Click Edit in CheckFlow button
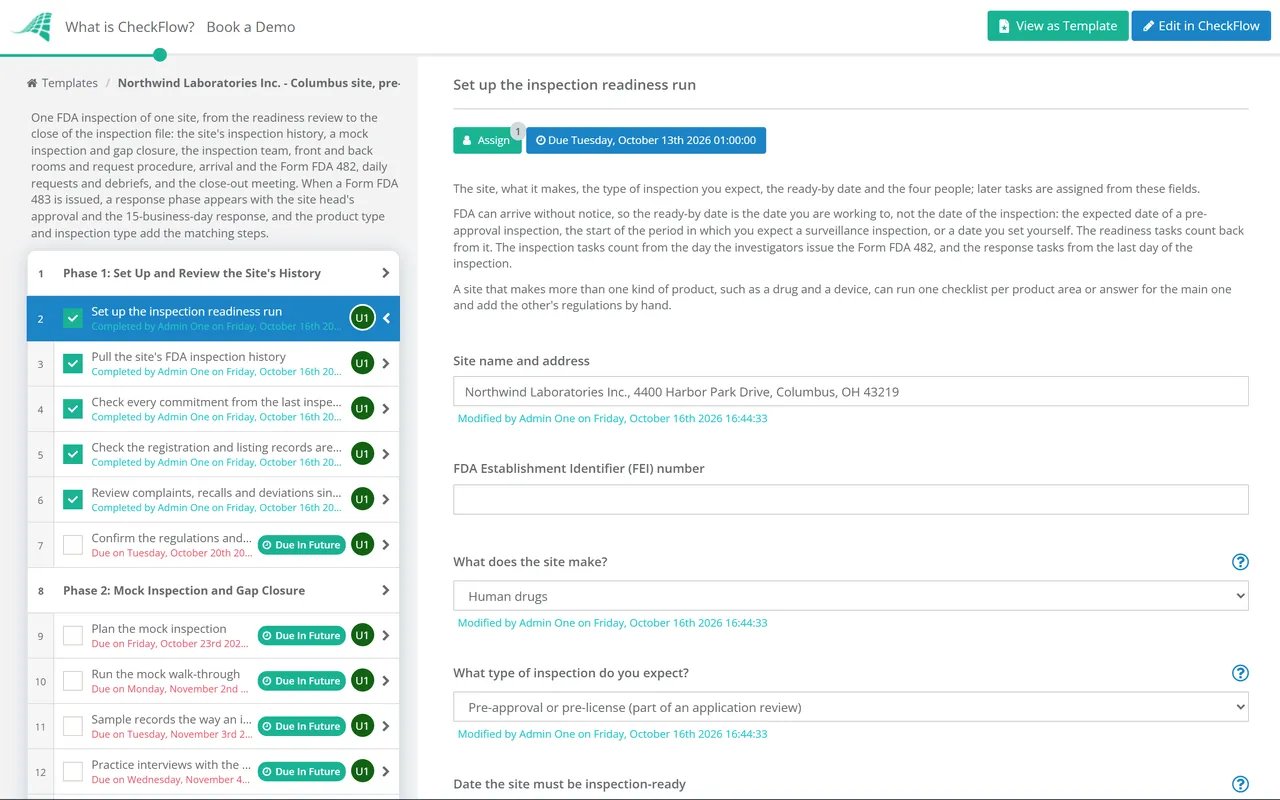 tap(1201, 26)
